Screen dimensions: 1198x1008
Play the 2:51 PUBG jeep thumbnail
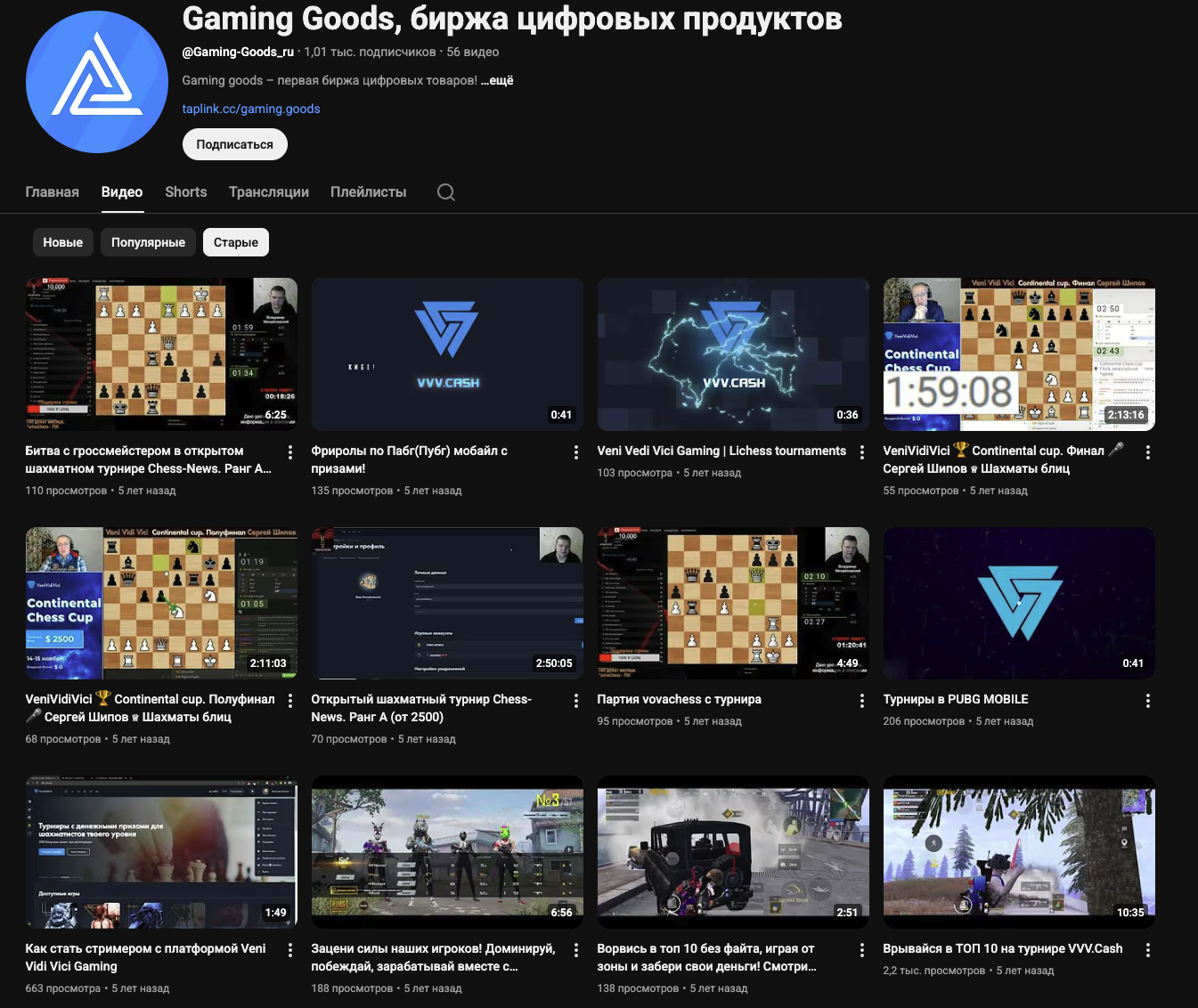[x=733, y=852]
